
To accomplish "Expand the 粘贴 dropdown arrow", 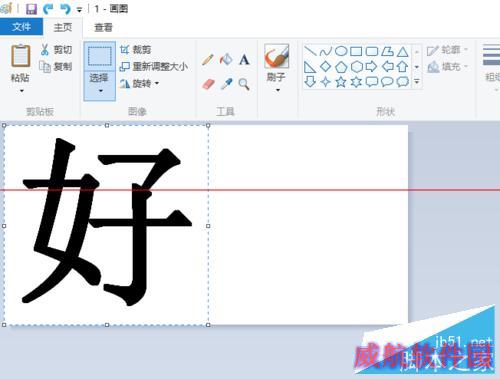I will [x=22, y=91].
